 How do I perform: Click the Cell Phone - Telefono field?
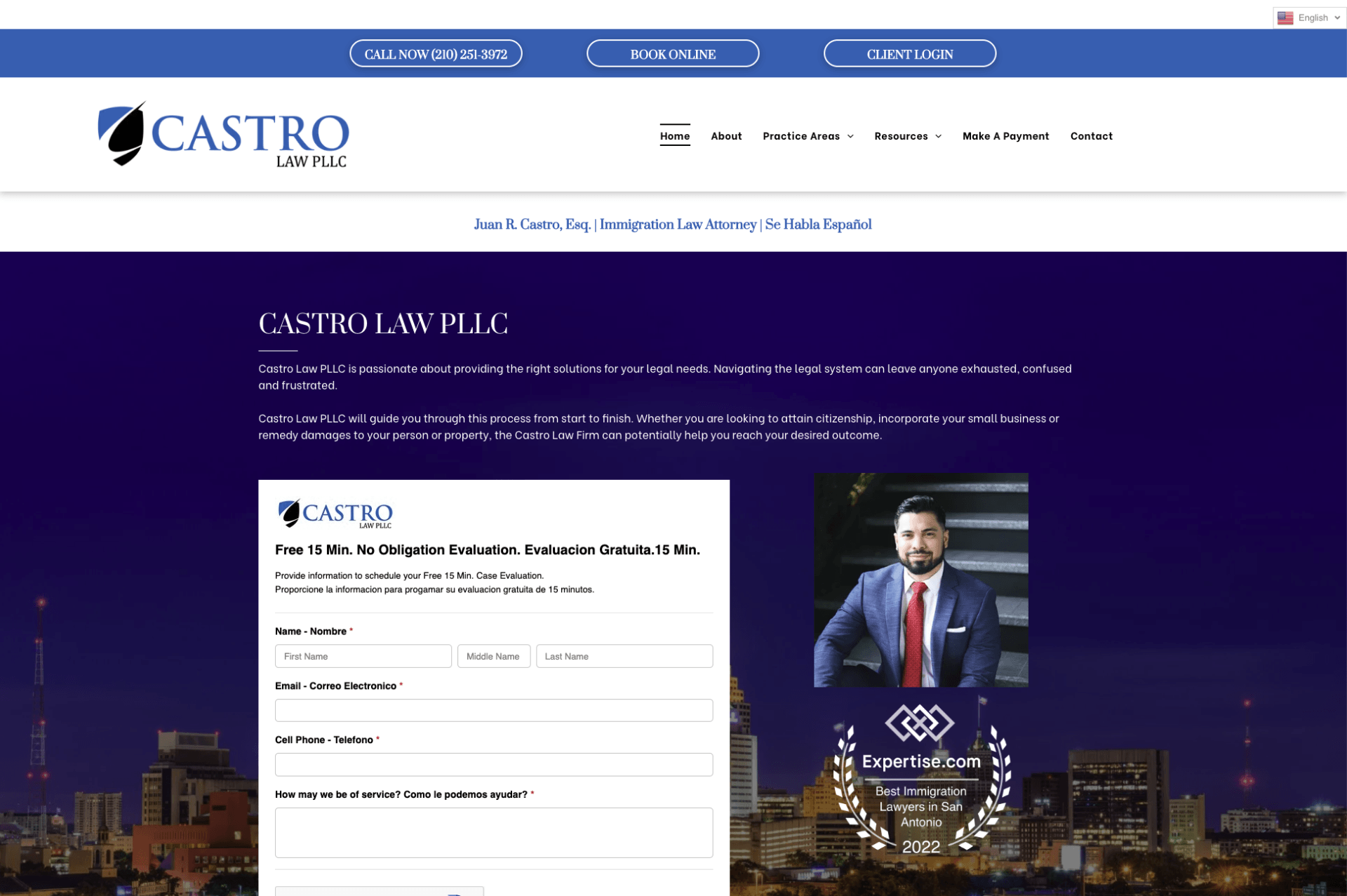click(493, 764)
